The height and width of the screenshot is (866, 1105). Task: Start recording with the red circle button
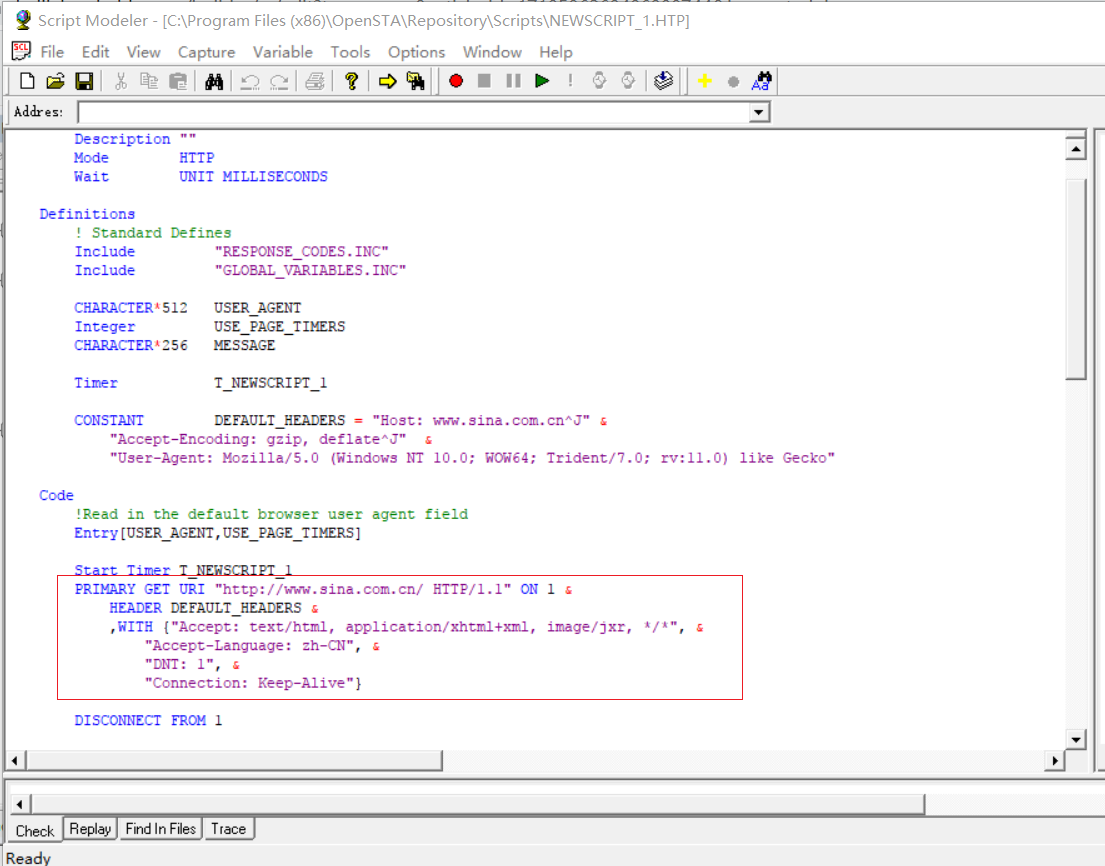456,81
